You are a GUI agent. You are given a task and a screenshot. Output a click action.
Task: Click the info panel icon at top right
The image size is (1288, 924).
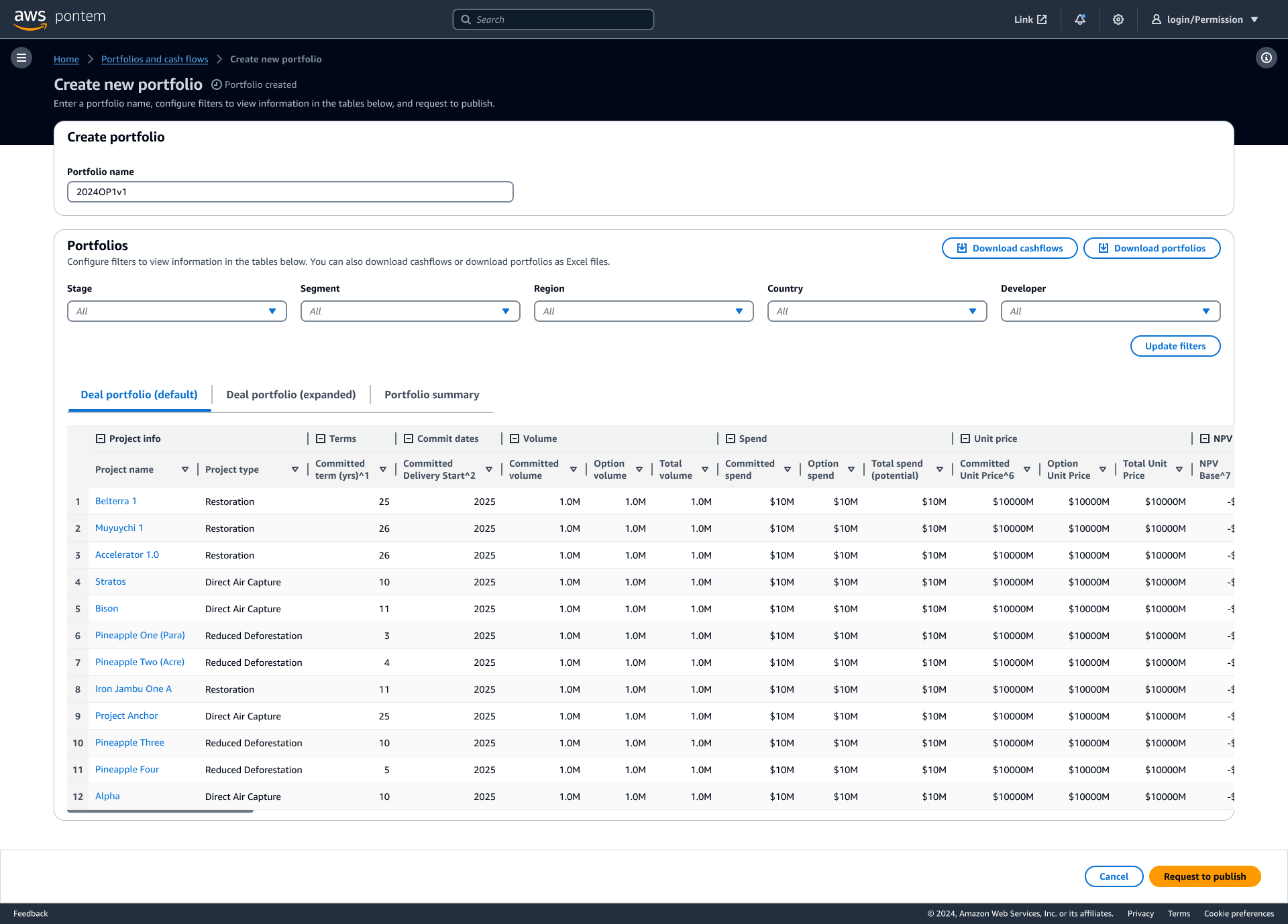[x=1266, y=58]
